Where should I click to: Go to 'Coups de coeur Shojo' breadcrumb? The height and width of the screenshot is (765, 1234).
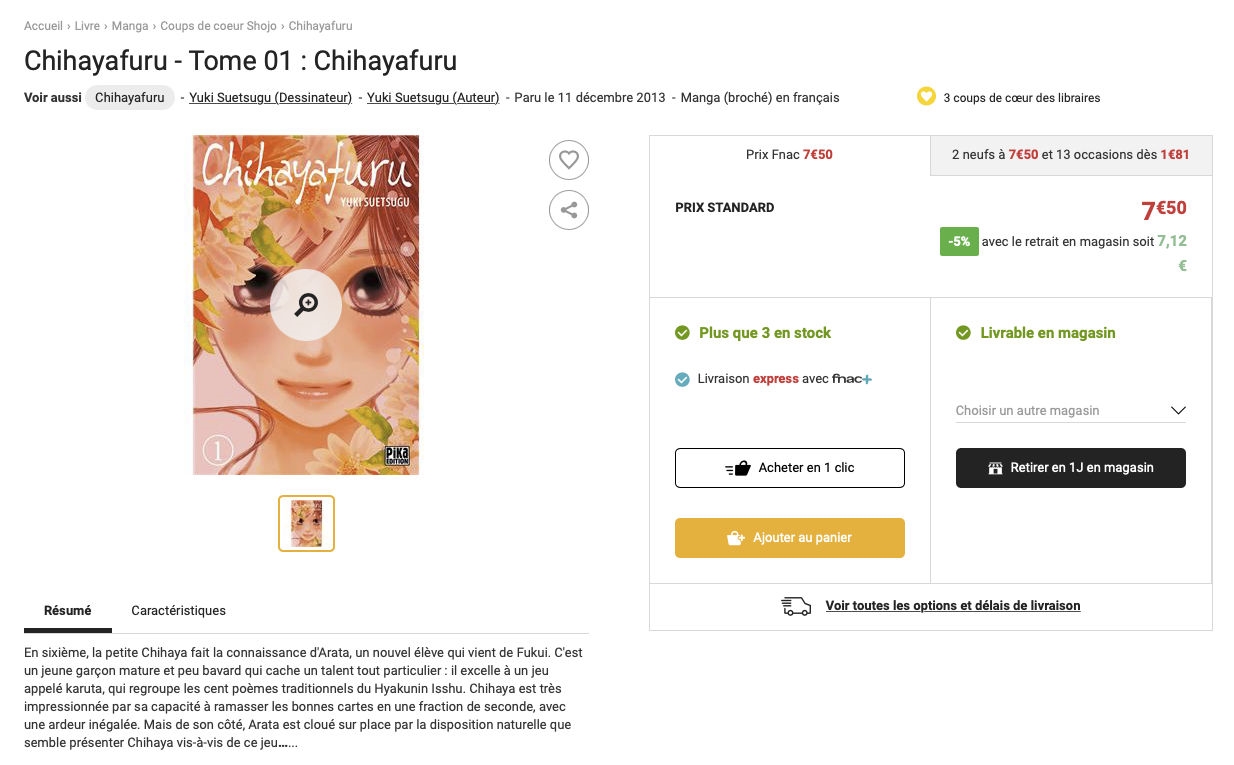click(219, 26)
